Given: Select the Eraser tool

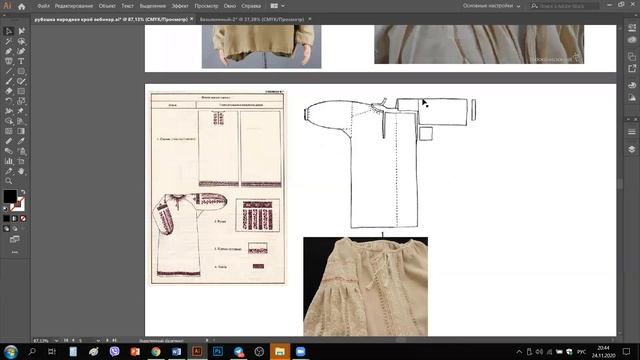Looking at the screenshot, I should tap(9, 91).
